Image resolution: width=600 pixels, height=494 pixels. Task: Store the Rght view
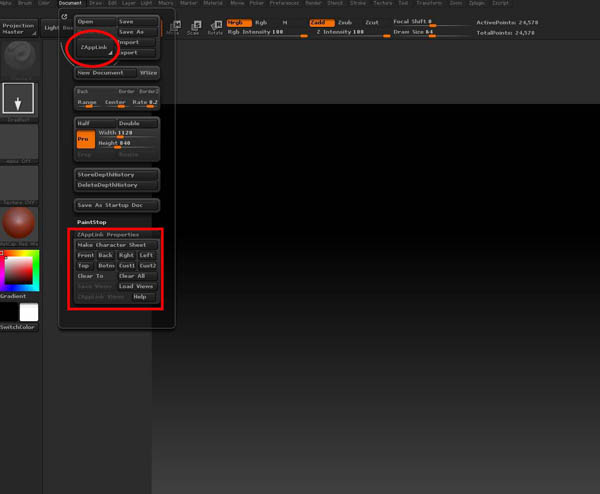pyautogui.click(x=126, y=255)
